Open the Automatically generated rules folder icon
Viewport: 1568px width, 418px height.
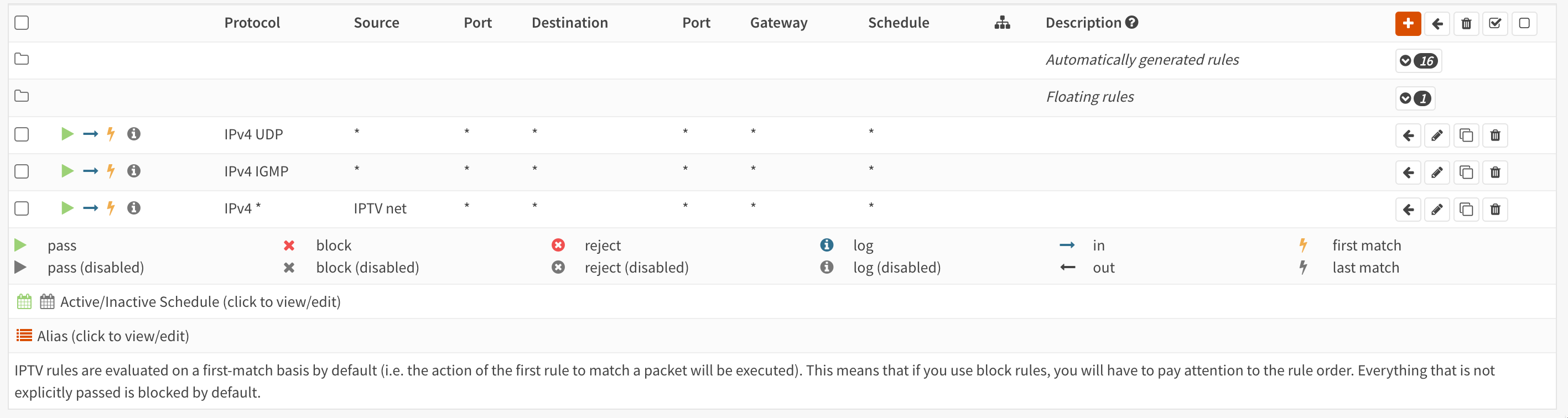(22, 59)
